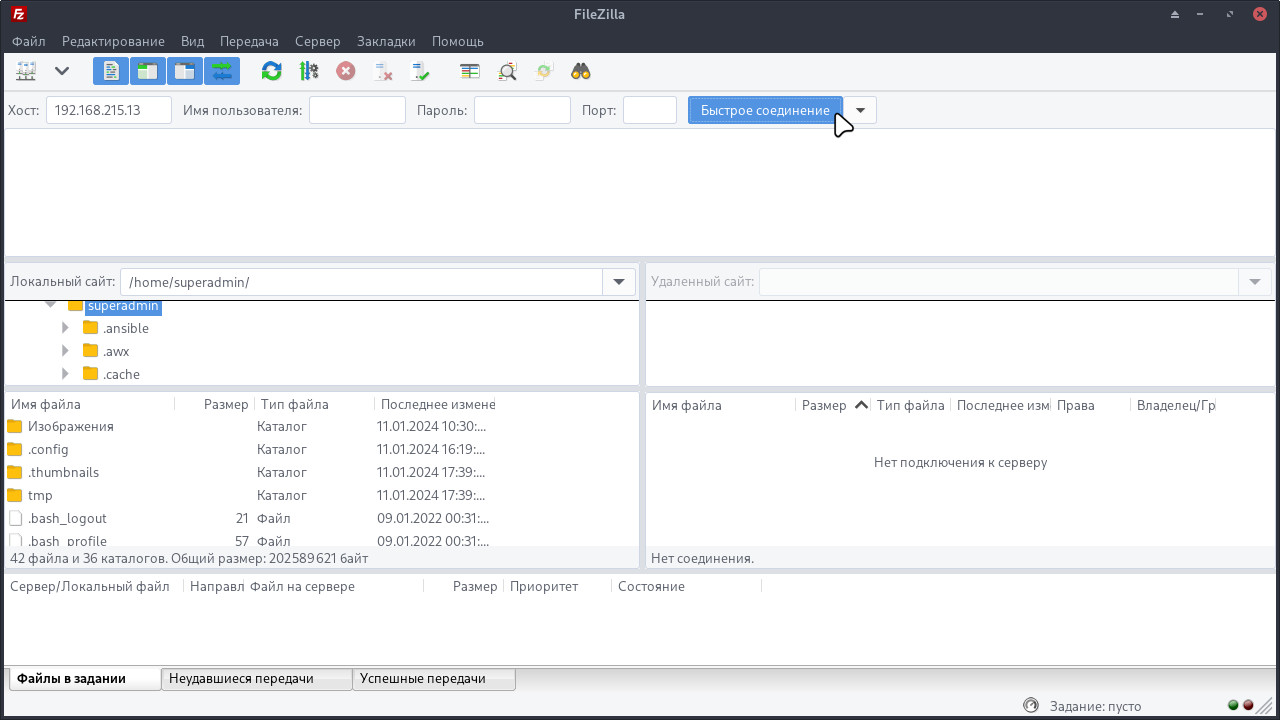Open the Передача menu
The height and width of the screenshot is (720, 1280).
tap(249, 41)
